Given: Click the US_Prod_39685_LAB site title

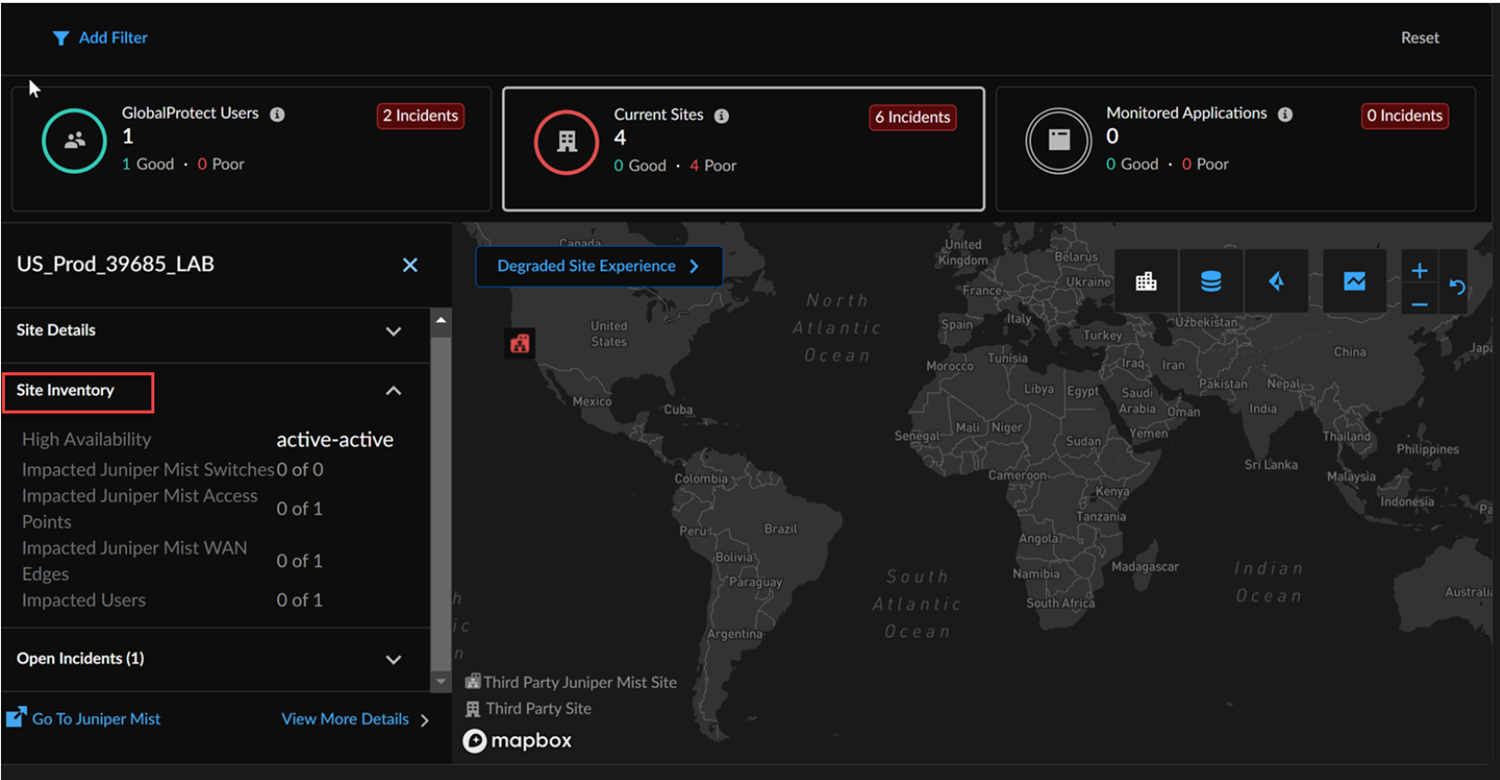Looking at the screenshot, I should [116, 265].
